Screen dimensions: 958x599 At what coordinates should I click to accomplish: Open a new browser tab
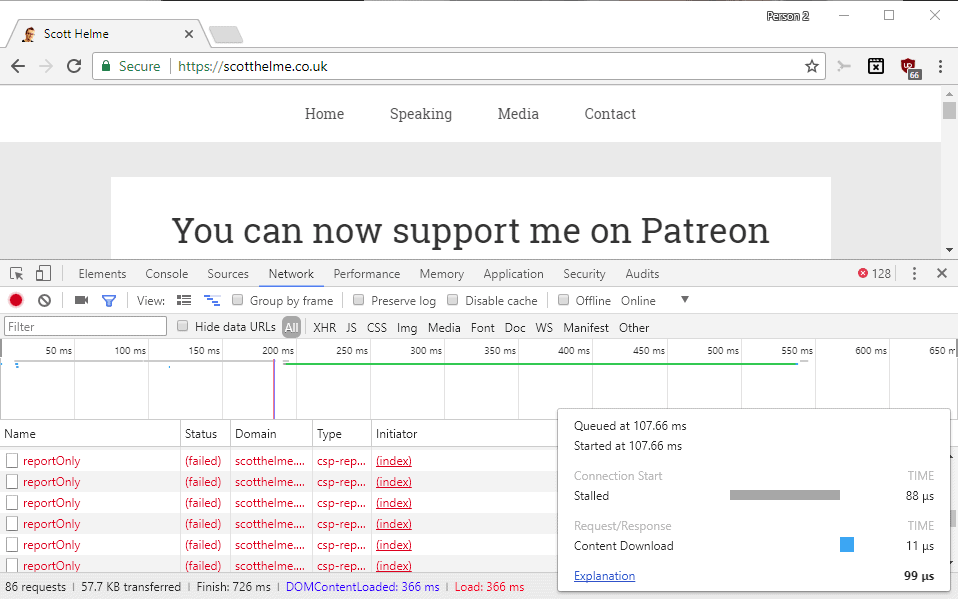click(x=226, y=35)
